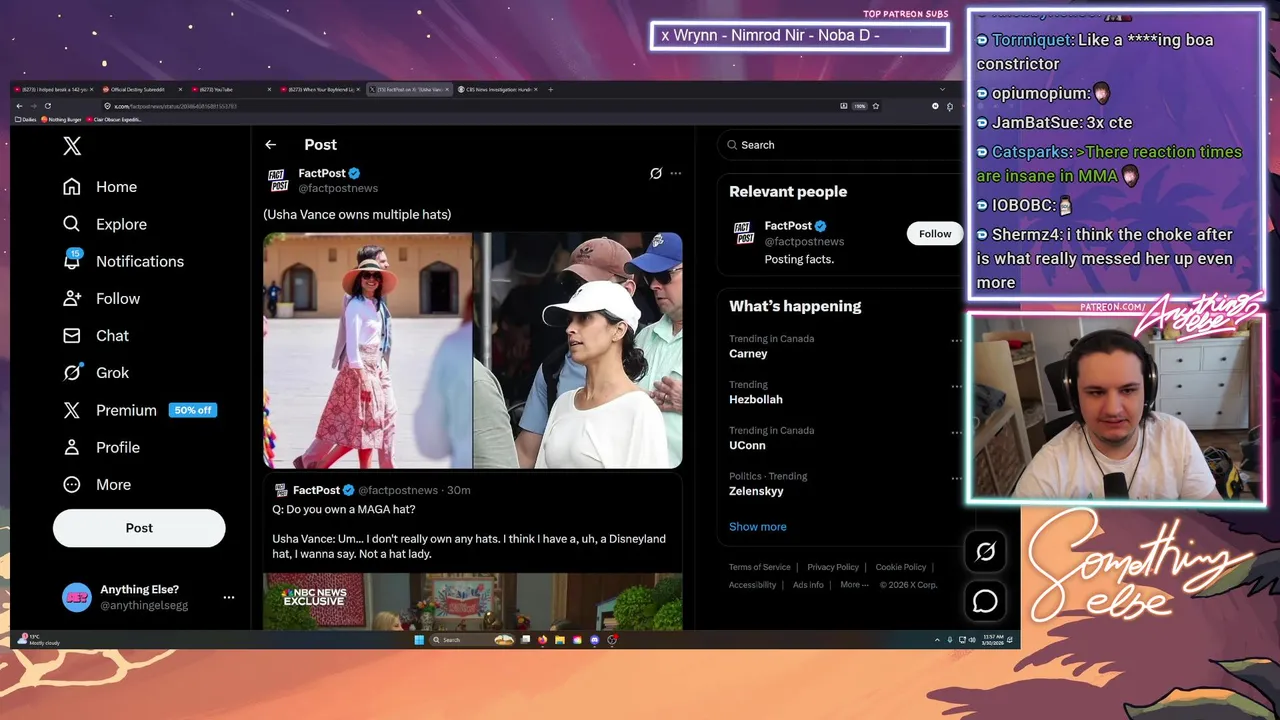Screen dimensions: 1280x720
Task: Open Premium with 50% off badge
Action: [139, 410]
